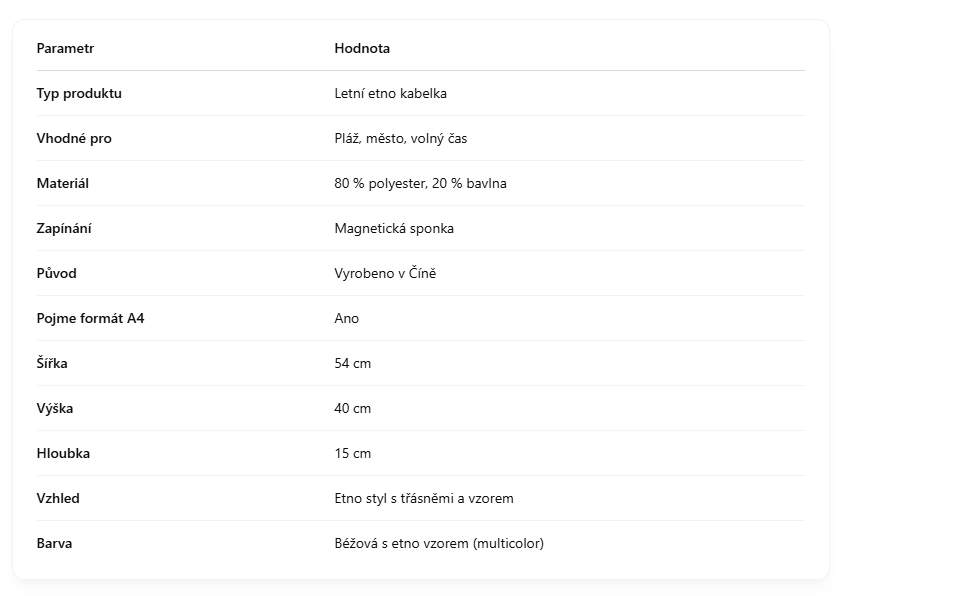Image resolution: width=969 pixels, height=596 pixels.
Task: Click the Výška value 40 cm
Action: click(x=353, y=409)
